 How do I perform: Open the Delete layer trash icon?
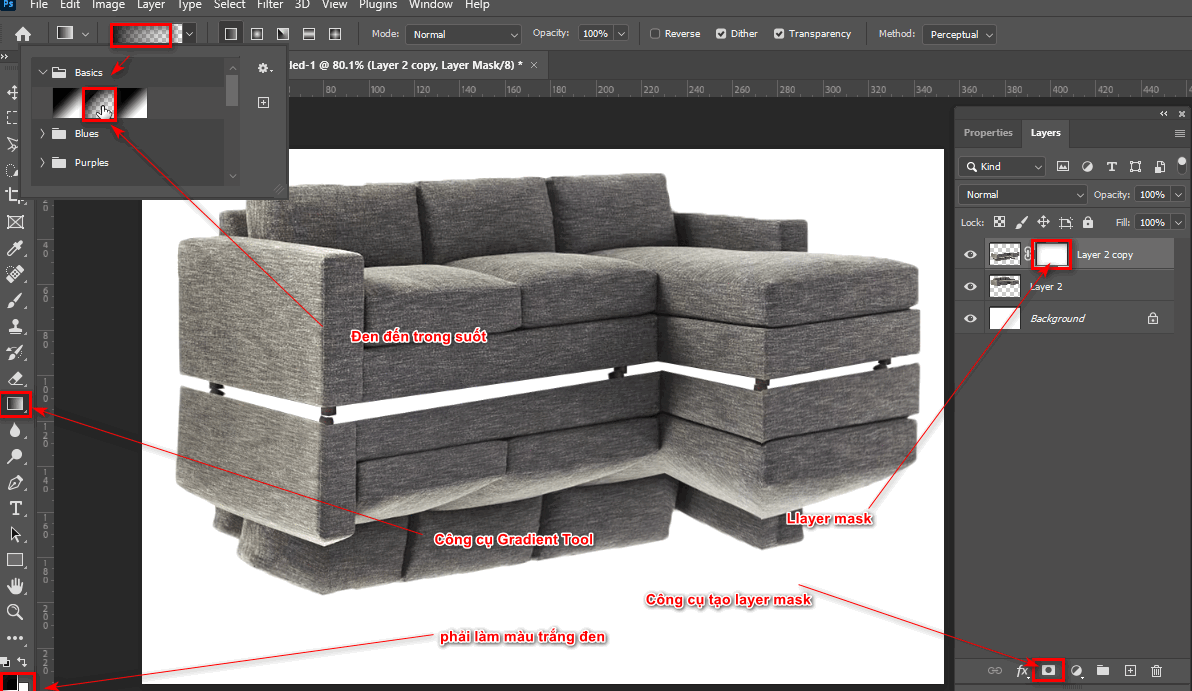[x=1156, y=670]
